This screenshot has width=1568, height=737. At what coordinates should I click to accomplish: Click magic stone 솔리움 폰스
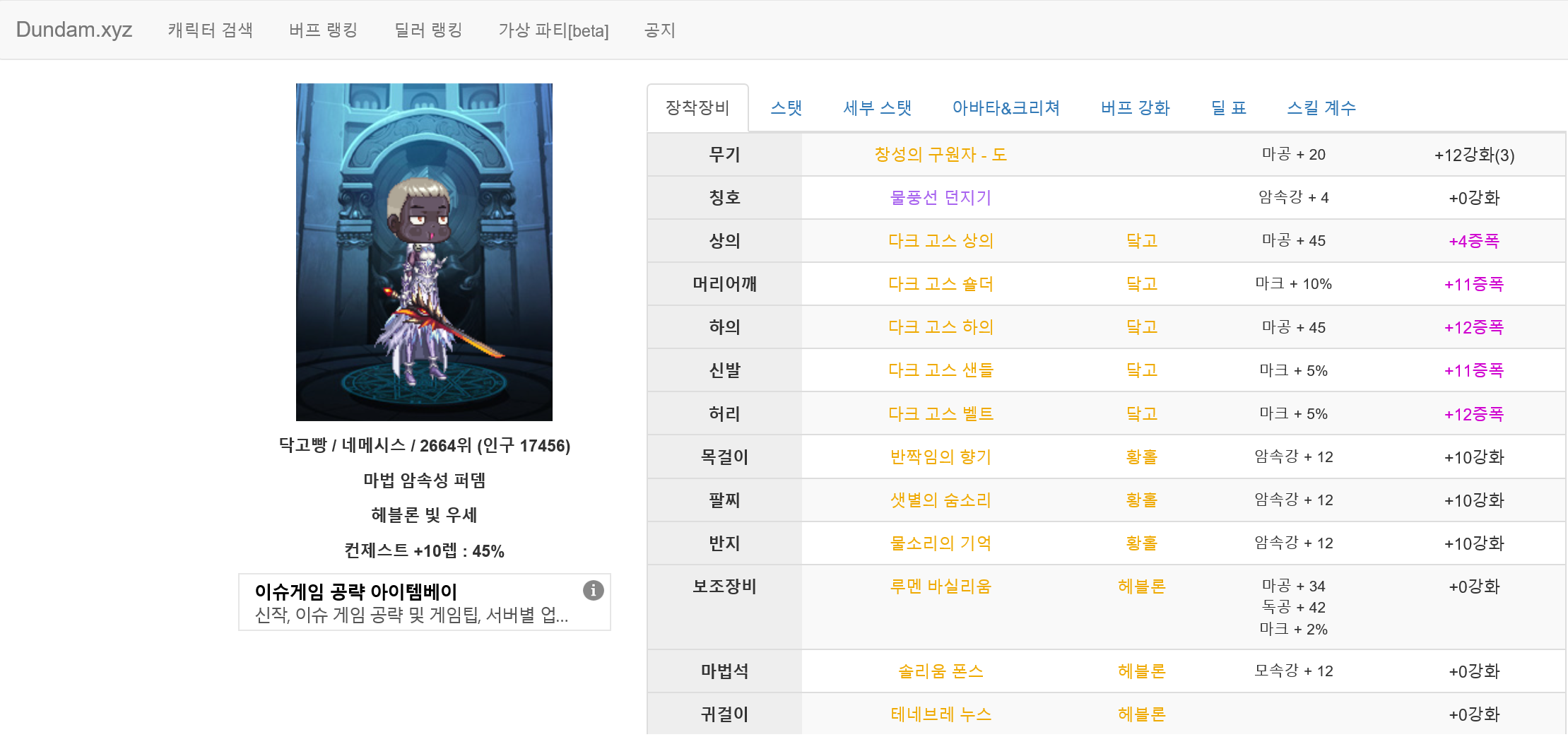(x=941, y=671)
